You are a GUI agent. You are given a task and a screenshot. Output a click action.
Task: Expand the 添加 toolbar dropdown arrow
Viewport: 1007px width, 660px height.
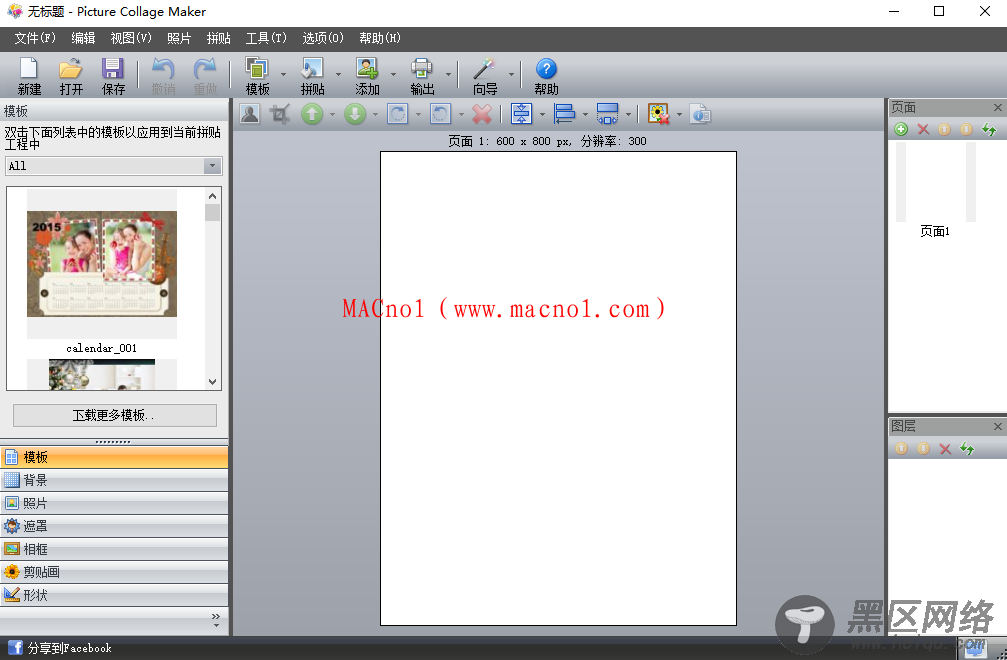pos(394,74)
